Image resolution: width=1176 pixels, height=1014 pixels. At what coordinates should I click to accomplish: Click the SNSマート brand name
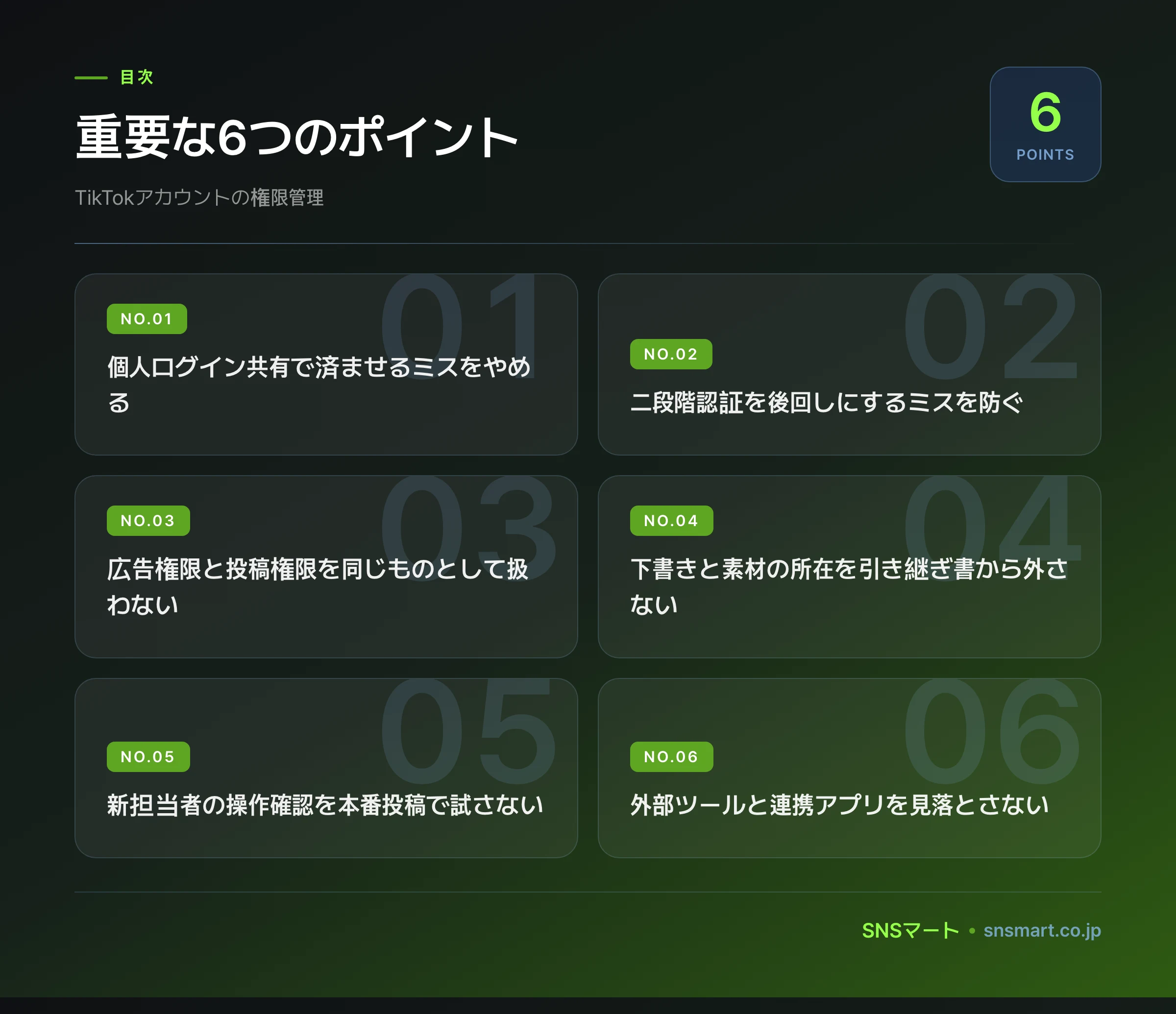(910, 931)
